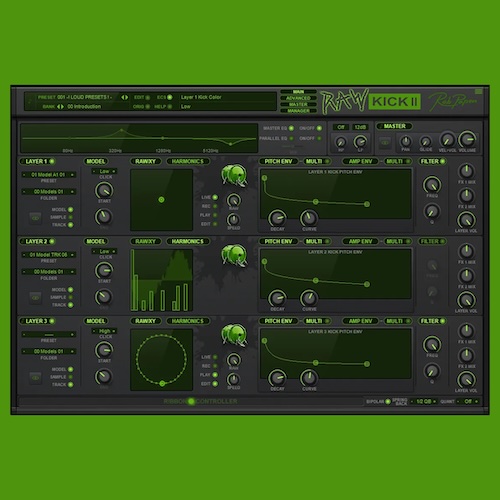
Task: Click the Layer 1 kick drum trigger icon
Action: click(234, 175)
